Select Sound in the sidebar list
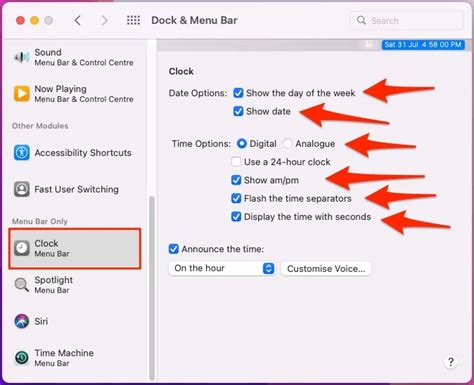The height and width of the screenshot is (385, 474). pos(75,57)
